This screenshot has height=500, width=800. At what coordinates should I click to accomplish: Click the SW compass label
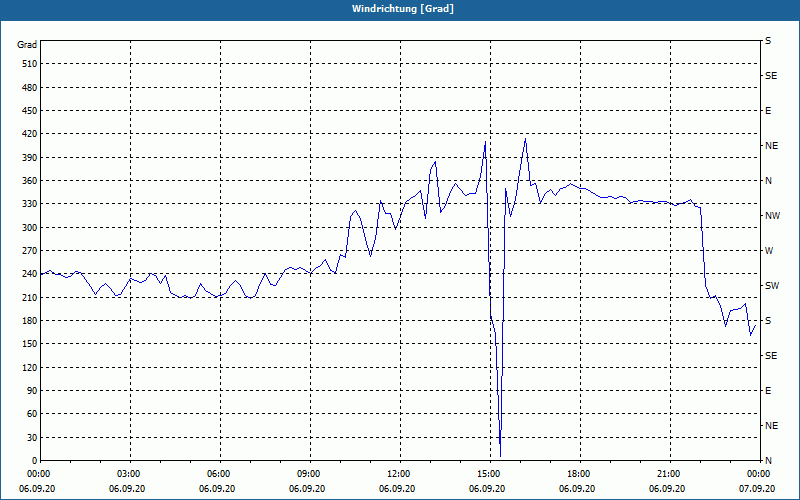[x=772, y=286]
